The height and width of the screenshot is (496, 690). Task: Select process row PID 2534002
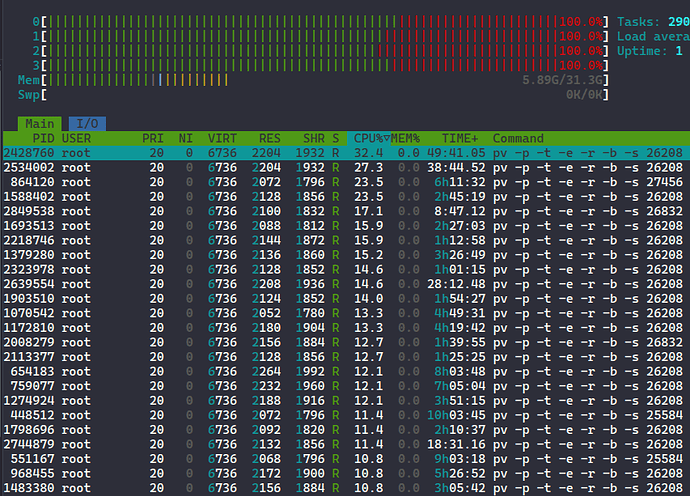[x=346, y=167]
